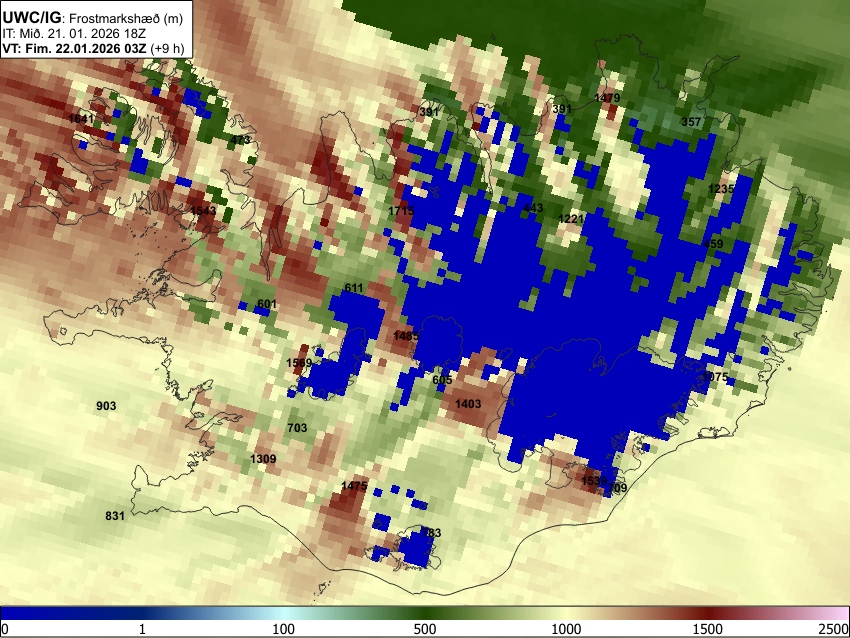Image resolution: width=850 pixels, height=638 pixels.
Task: Click the 1475 value on the map
Action: [354, 486]
